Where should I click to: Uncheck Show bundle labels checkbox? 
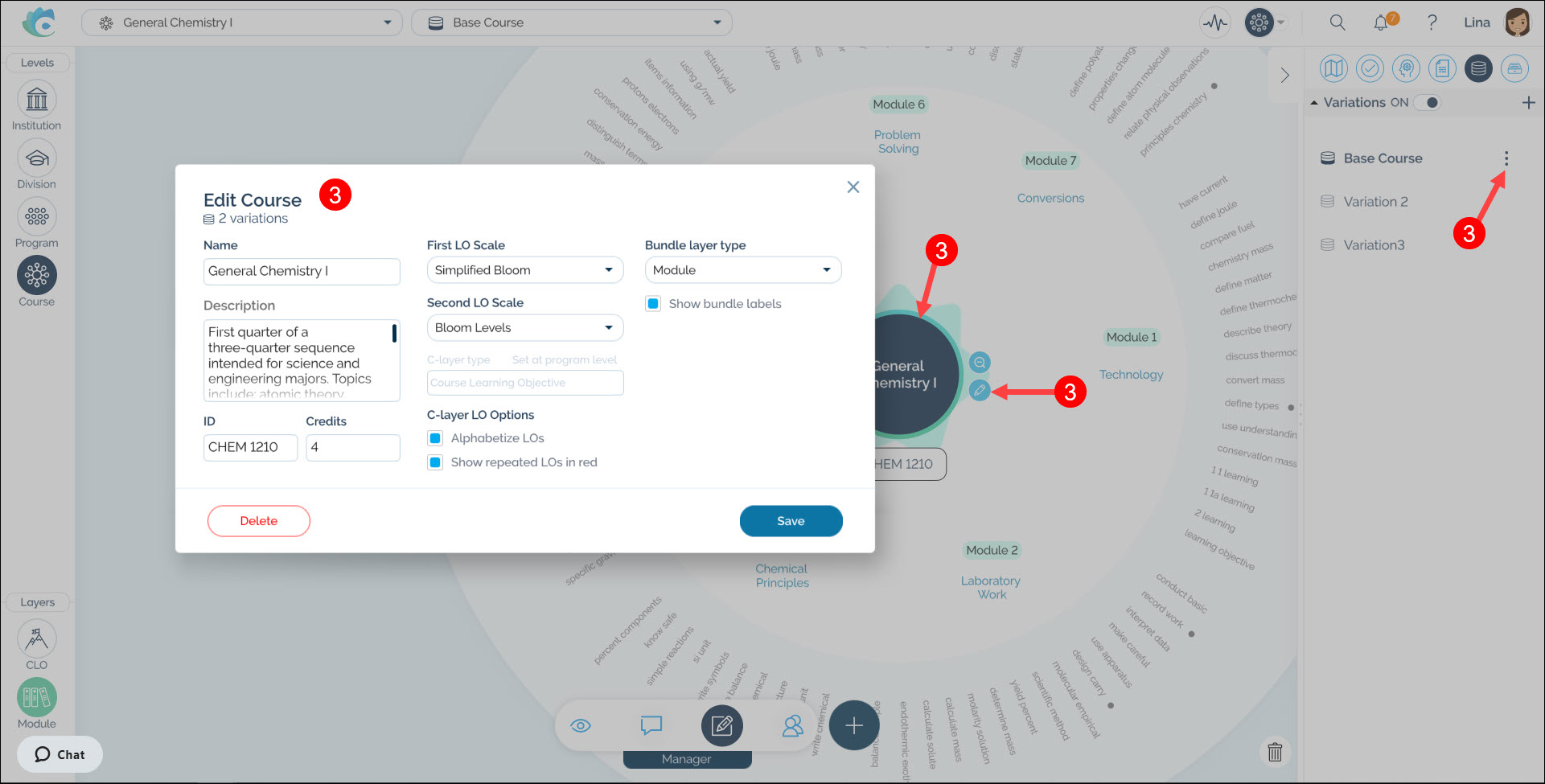653,304
